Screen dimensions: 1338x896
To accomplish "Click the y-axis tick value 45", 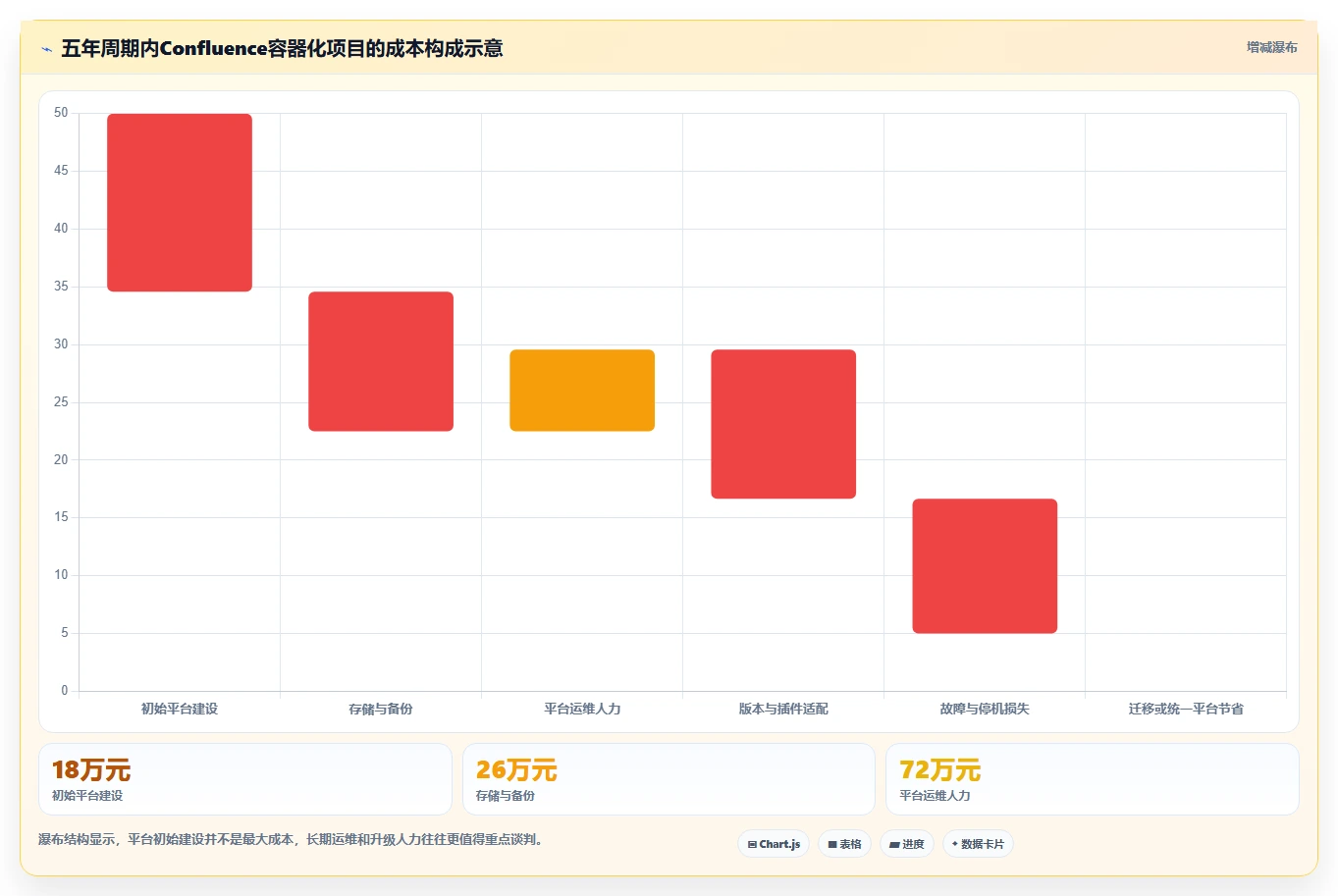I will 61,171.
